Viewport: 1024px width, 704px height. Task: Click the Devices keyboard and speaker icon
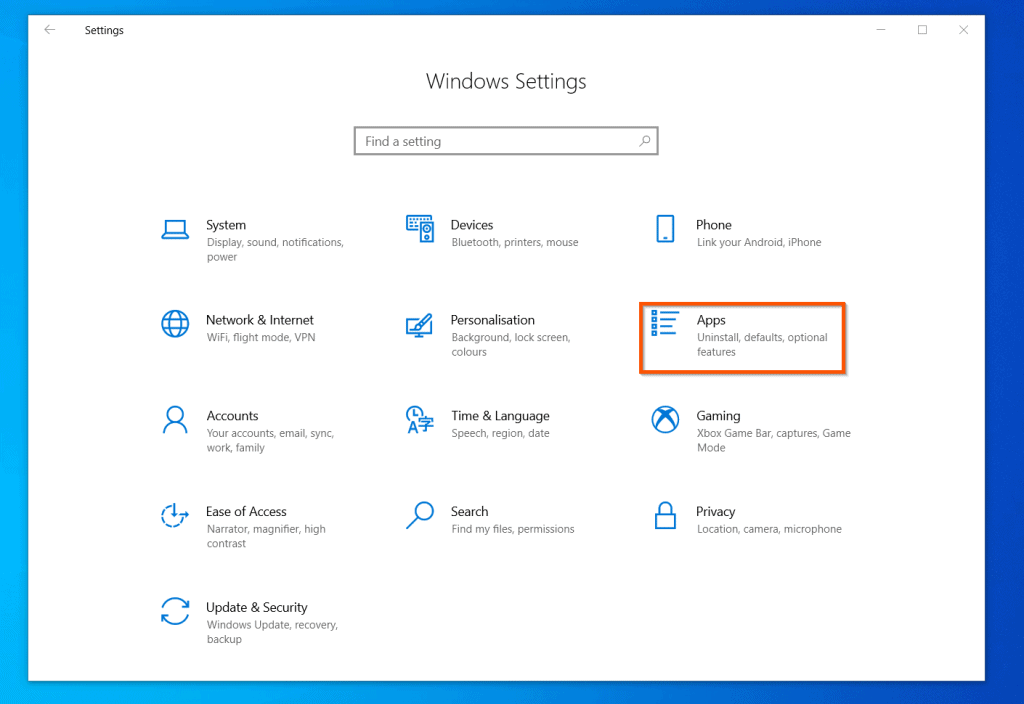(x=420, y=228)
